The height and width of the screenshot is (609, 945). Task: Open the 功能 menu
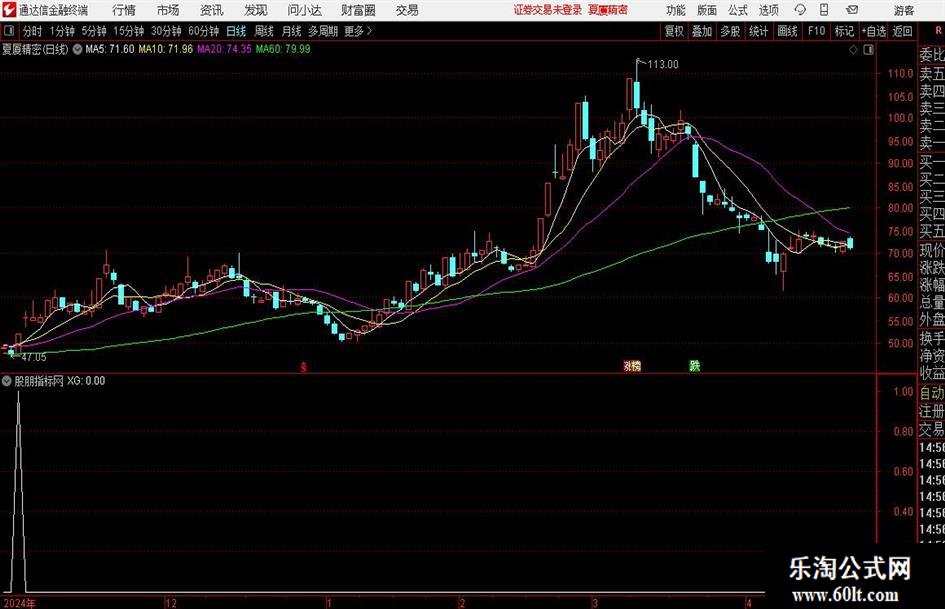(x=676, y=10)
